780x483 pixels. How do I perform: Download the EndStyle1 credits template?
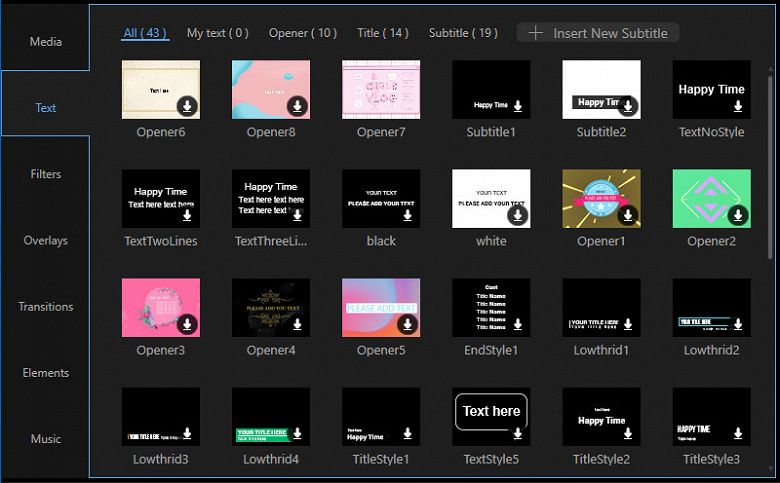pos(518,324)
